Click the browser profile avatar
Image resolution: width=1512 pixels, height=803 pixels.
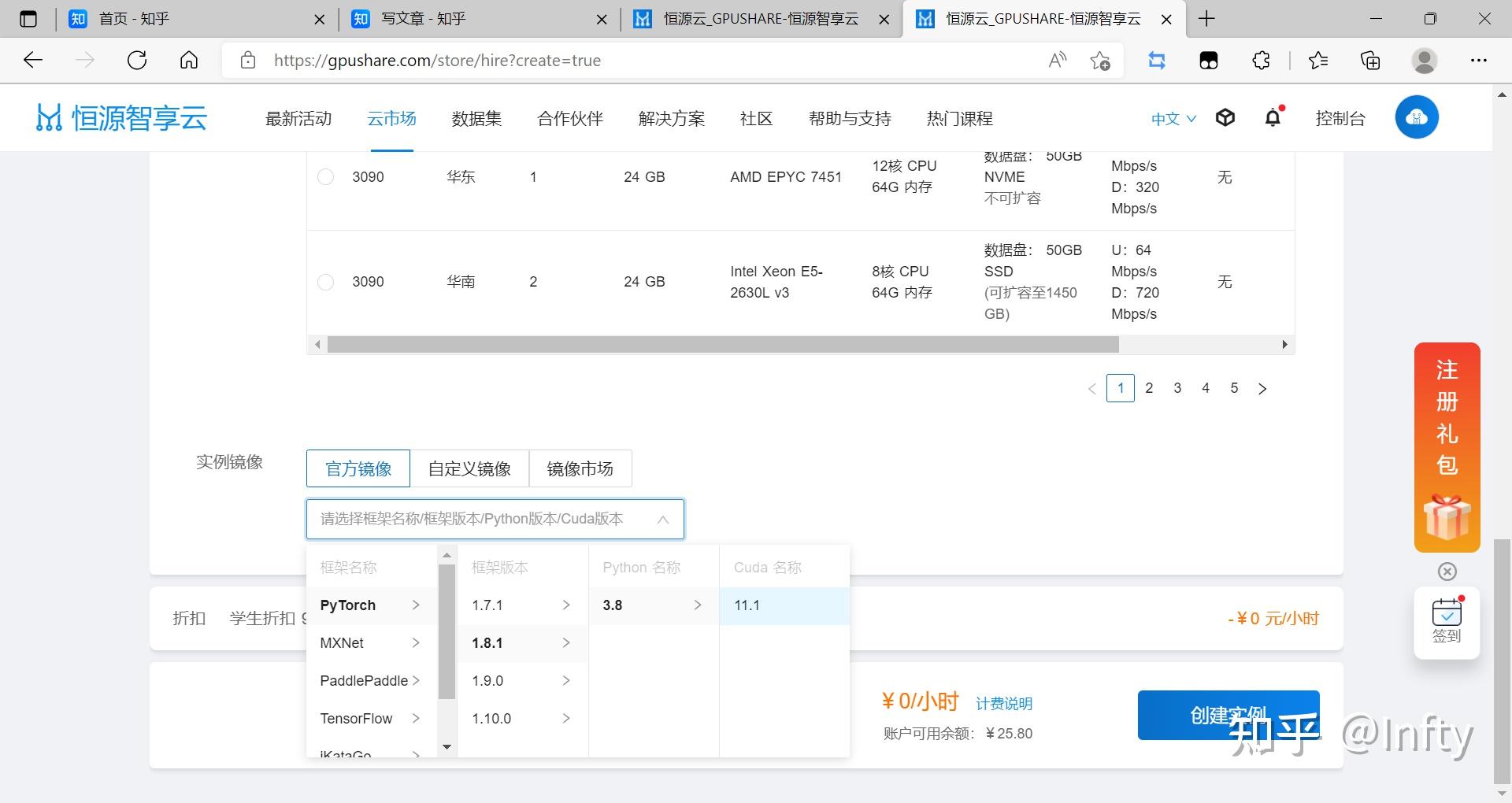point(1424,61)
